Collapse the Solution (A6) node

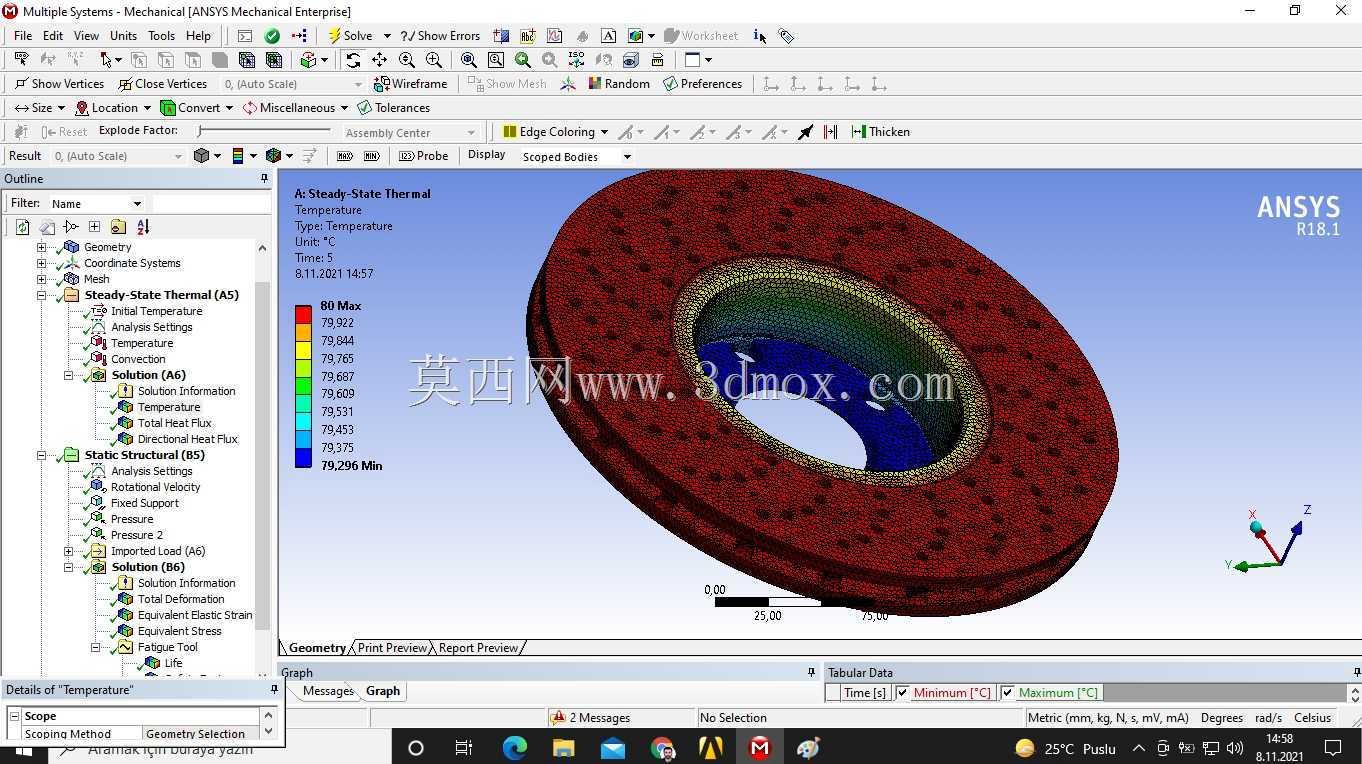coord(69,375)
